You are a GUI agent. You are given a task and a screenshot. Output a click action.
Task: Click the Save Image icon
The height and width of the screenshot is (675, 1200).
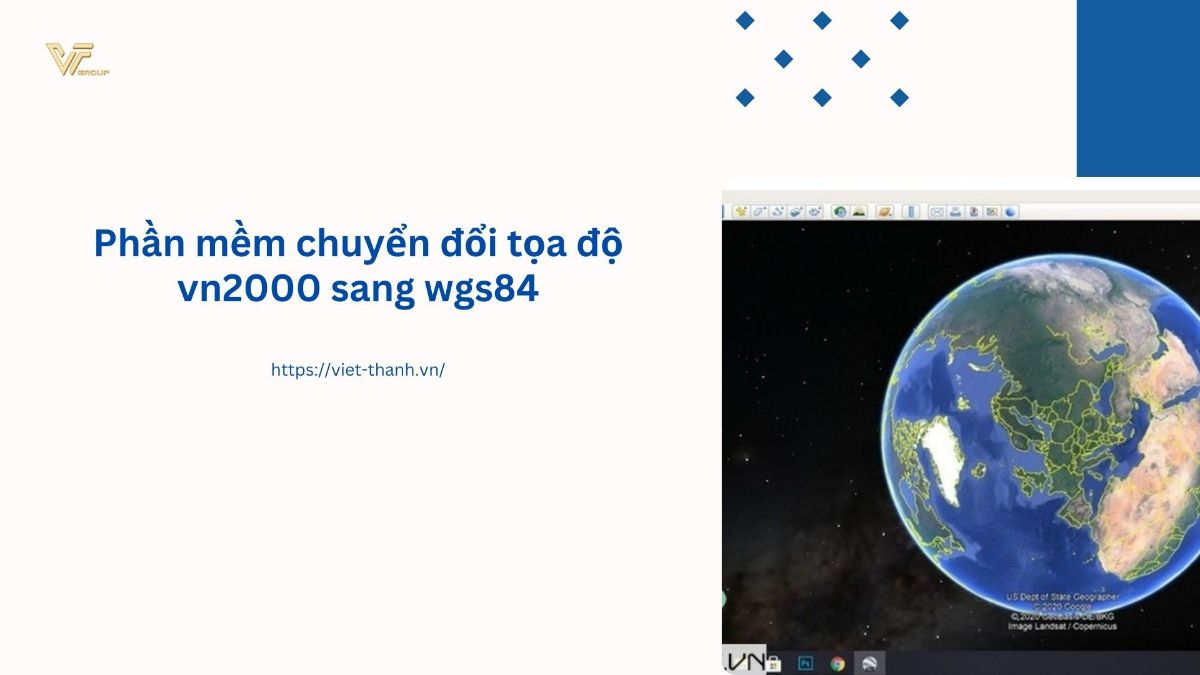974,211
